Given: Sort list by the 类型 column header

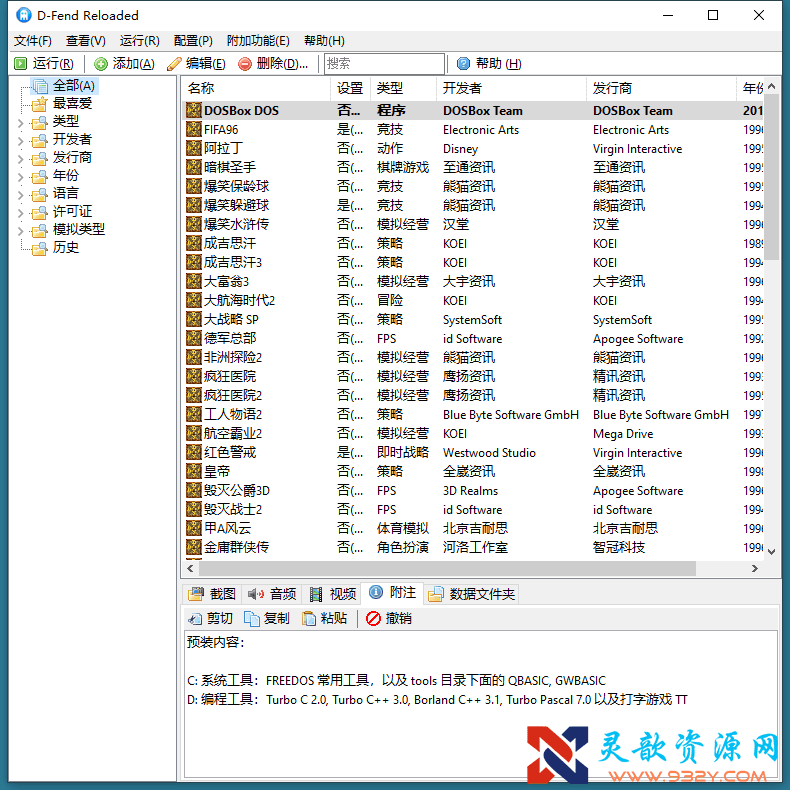Looking at the screenshot, I should click(403, 88).
